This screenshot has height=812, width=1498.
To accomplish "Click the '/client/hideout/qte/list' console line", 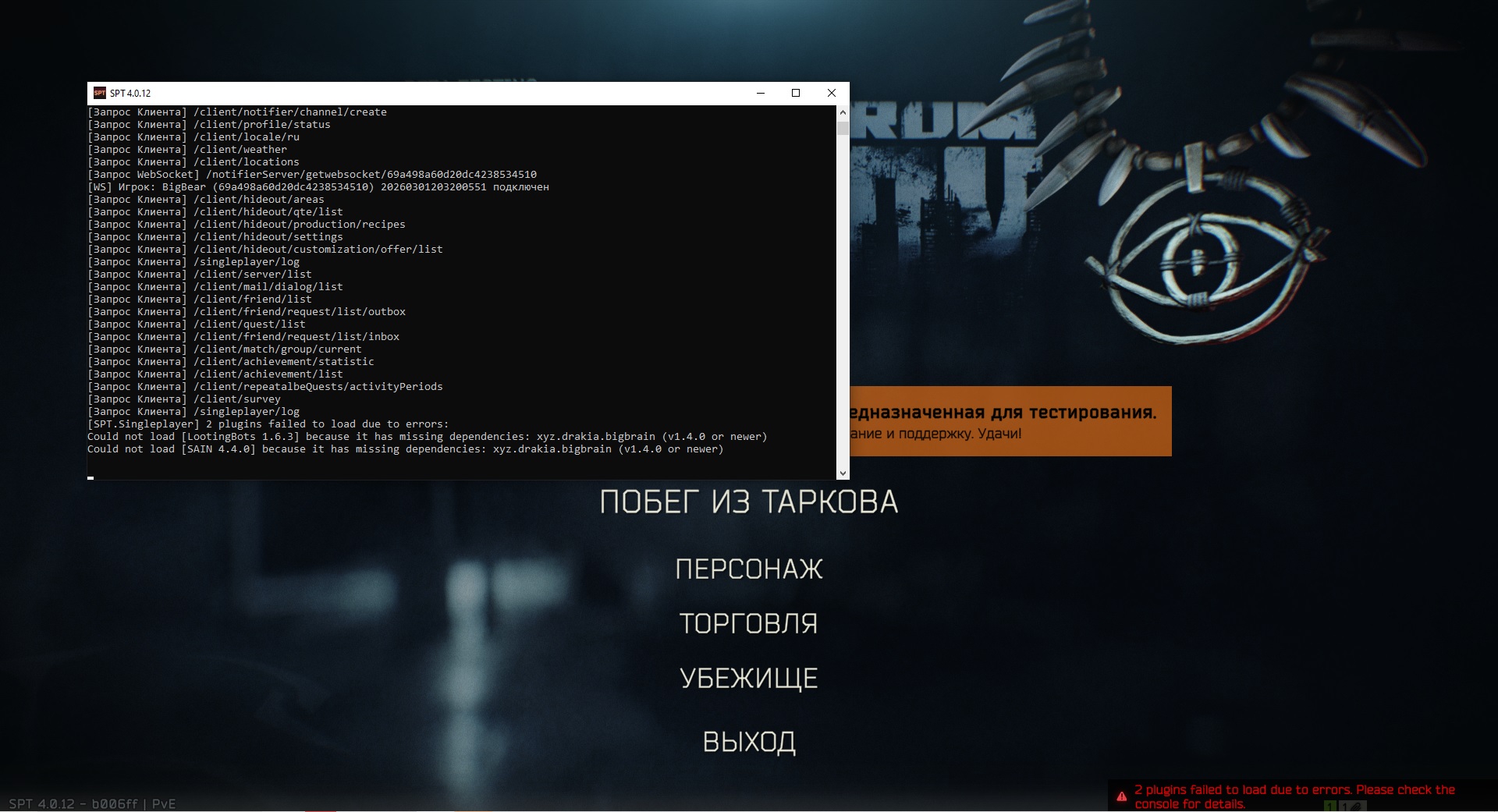I will click(215, 212).
